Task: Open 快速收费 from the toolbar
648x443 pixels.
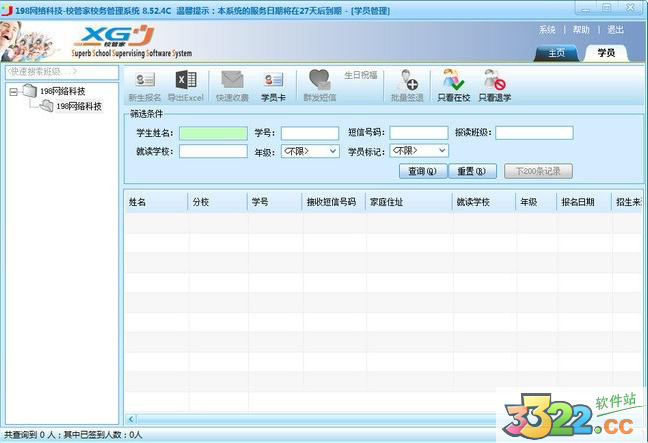Action: (232, 81)
